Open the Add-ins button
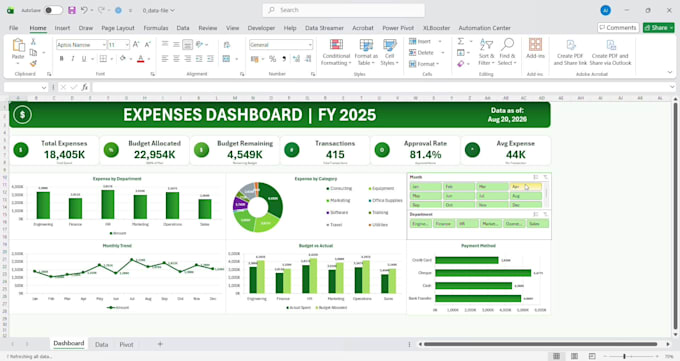The width and height of the screenshot is (680, 361). [535, 48]
